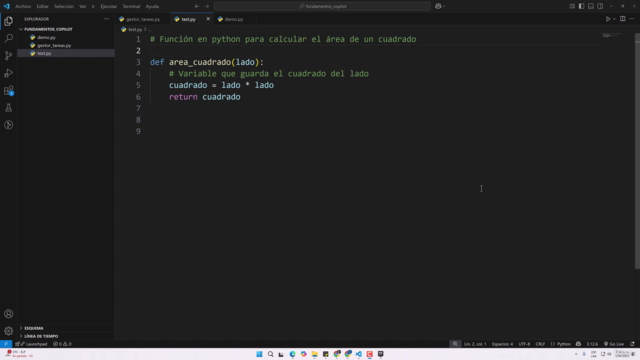Open notifications icon in status bar
This screenshot has height=360, width=640.
coord(632,344)
